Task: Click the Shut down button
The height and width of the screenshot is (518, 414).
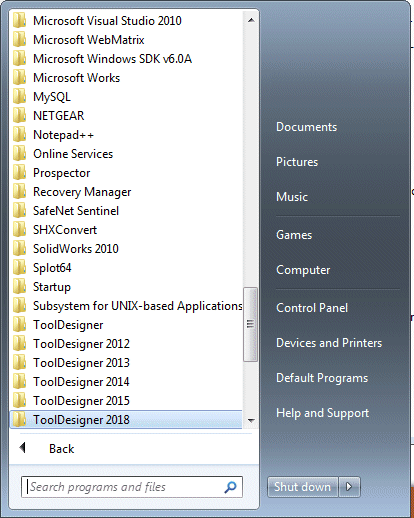Action: (303, 487)
